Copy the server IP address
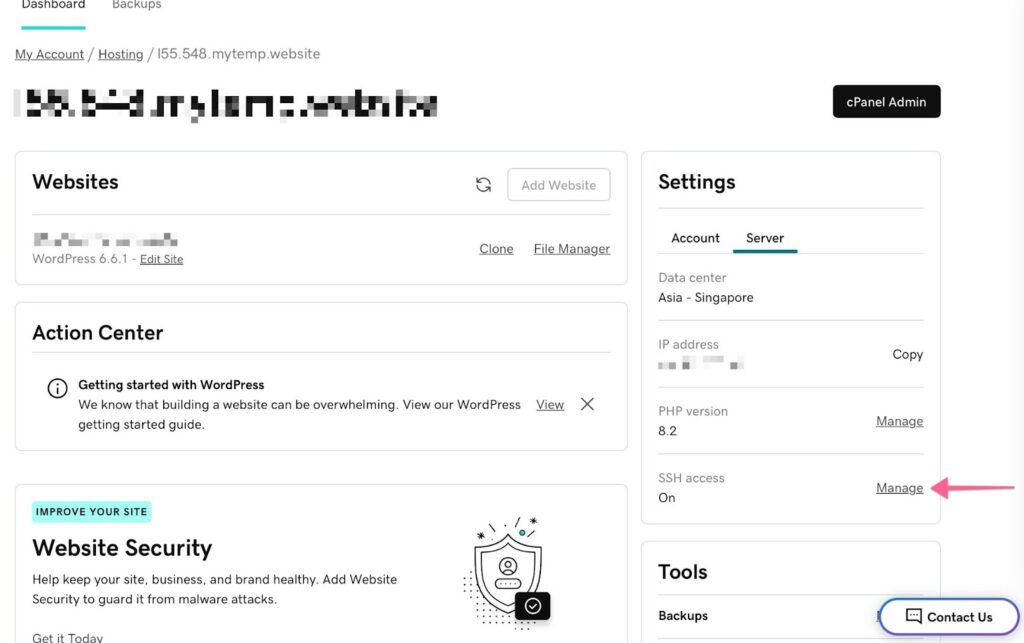Image resolution: width=1024 pixels, height=643 pixels. 907,354
